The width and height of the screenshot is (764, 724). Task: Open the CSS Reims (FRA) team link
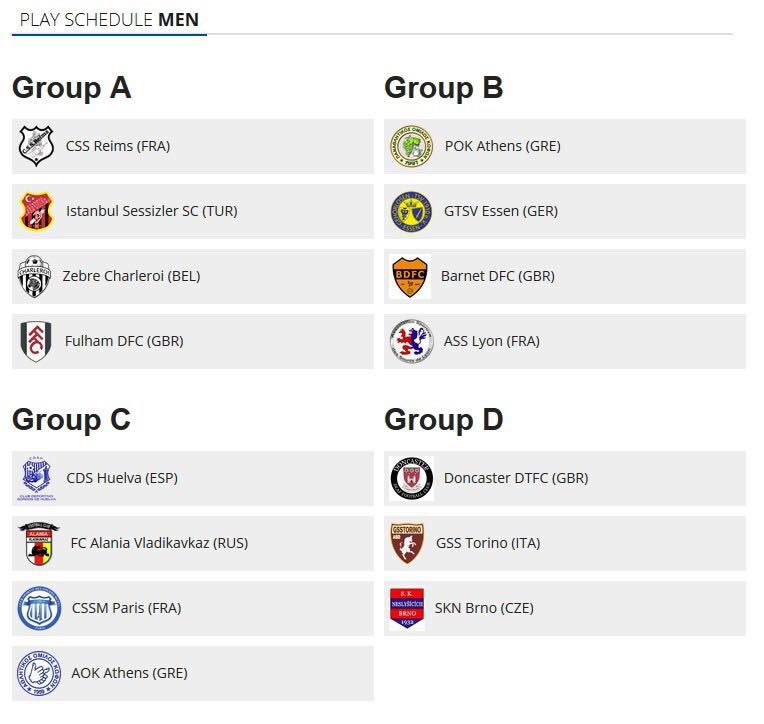coord(118,146)
